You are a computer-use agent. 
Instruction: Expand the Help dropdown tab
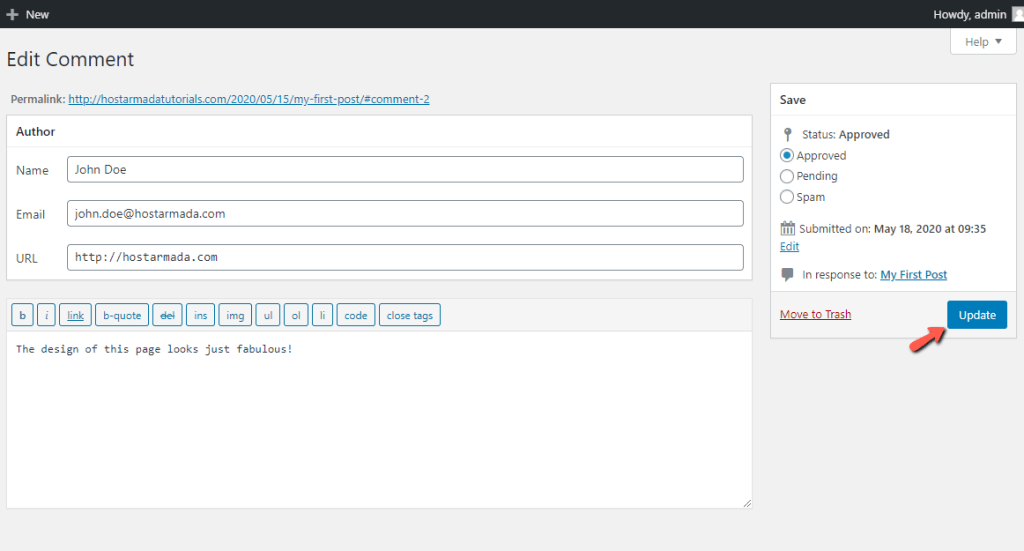pos(983,42)
